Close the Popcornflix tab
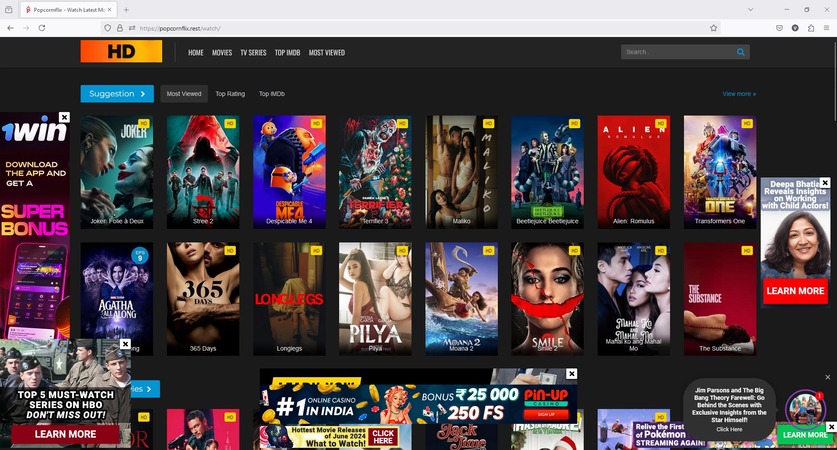Screen dimensions: 837x450 coord(109,10)
